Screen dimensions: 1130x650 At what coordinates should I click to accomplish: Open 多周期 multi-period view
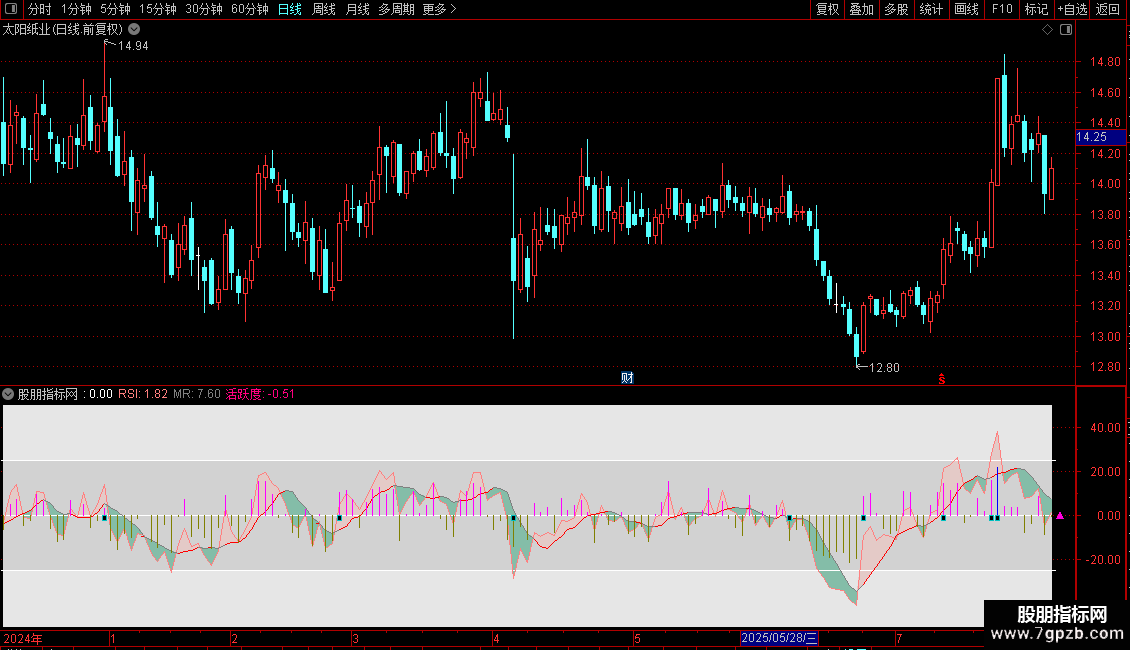click(396, 9)
